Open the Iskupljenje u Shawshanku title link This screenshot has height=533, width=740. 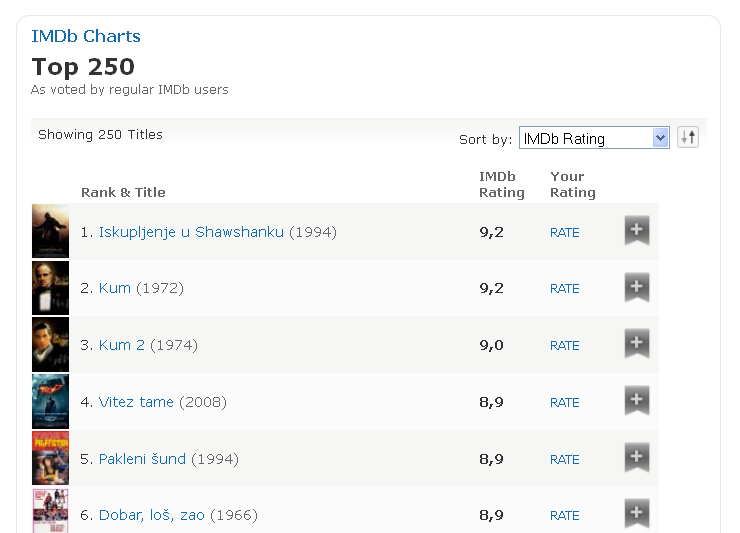tap(191, 232)
